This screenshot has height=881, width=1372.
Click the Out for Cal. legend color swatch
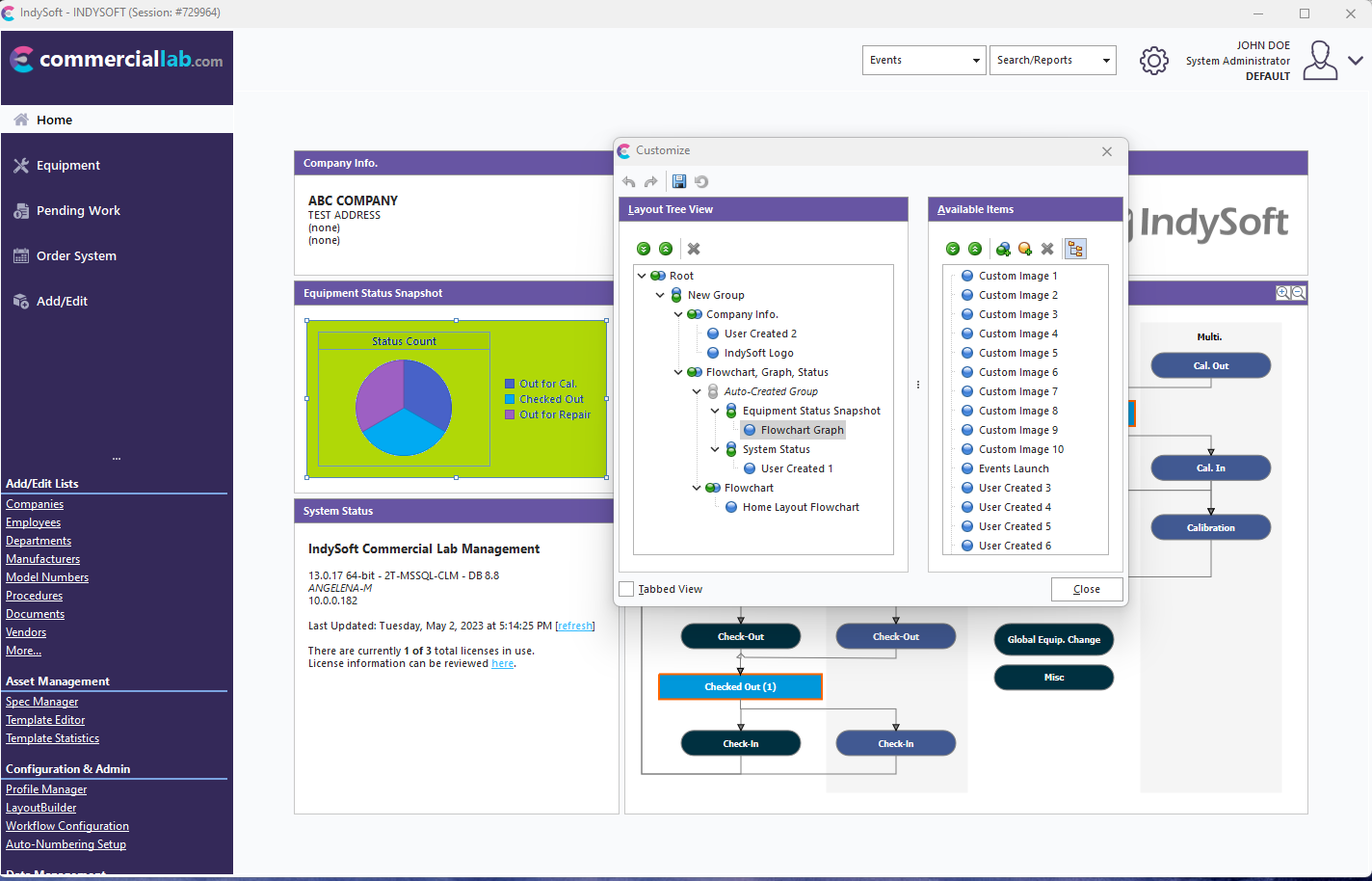click(510, 384)
